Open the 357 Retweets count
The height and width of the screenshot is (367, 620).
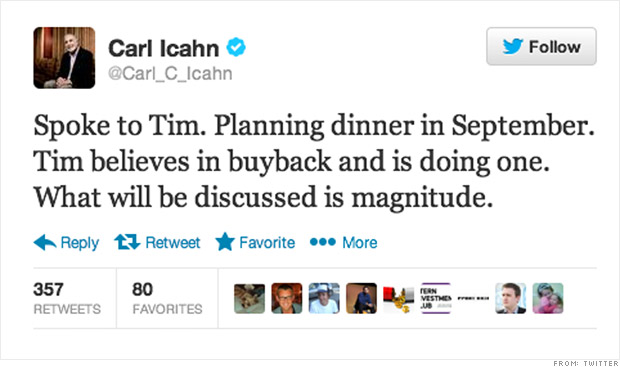point(67,298)
